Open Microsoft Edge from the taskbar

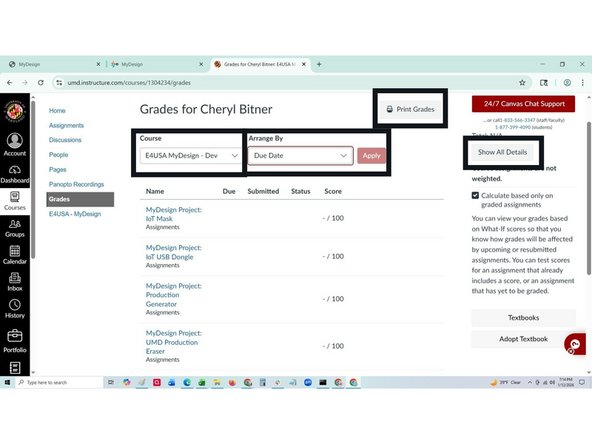(x=187, y=382)
